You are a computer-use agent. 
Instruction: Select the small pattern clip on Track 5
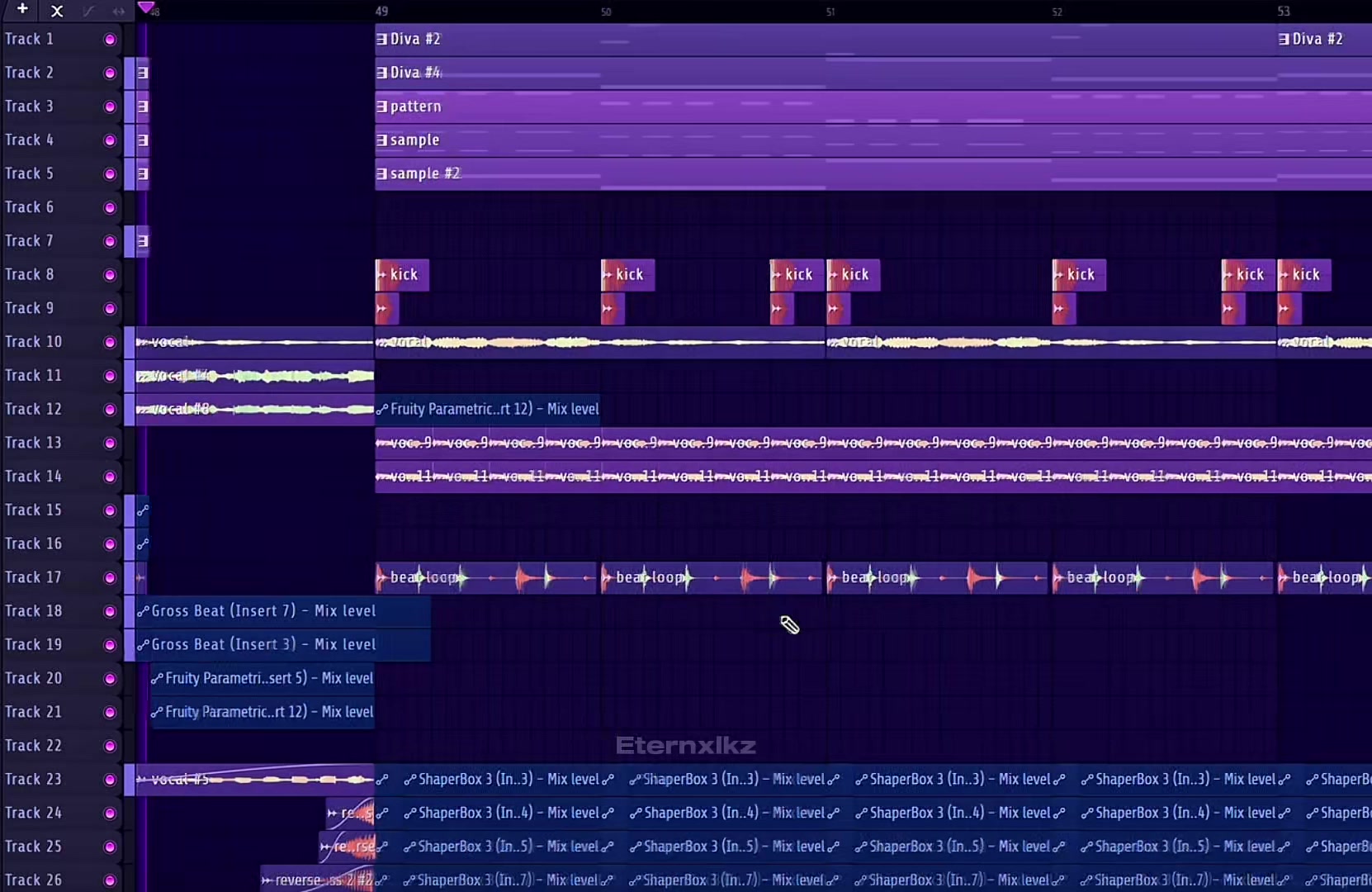click(x=143, y=174)
